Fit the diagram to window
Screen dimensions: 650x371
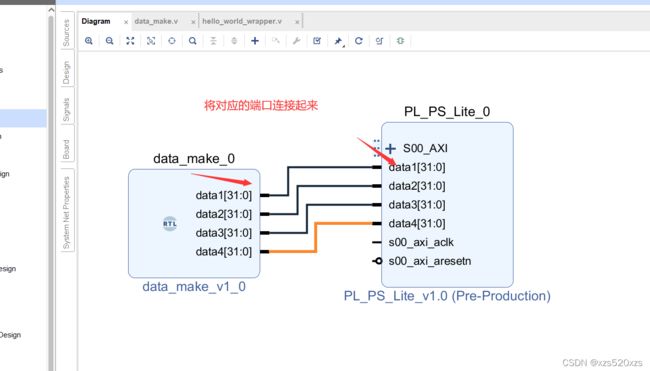(130, 41)
